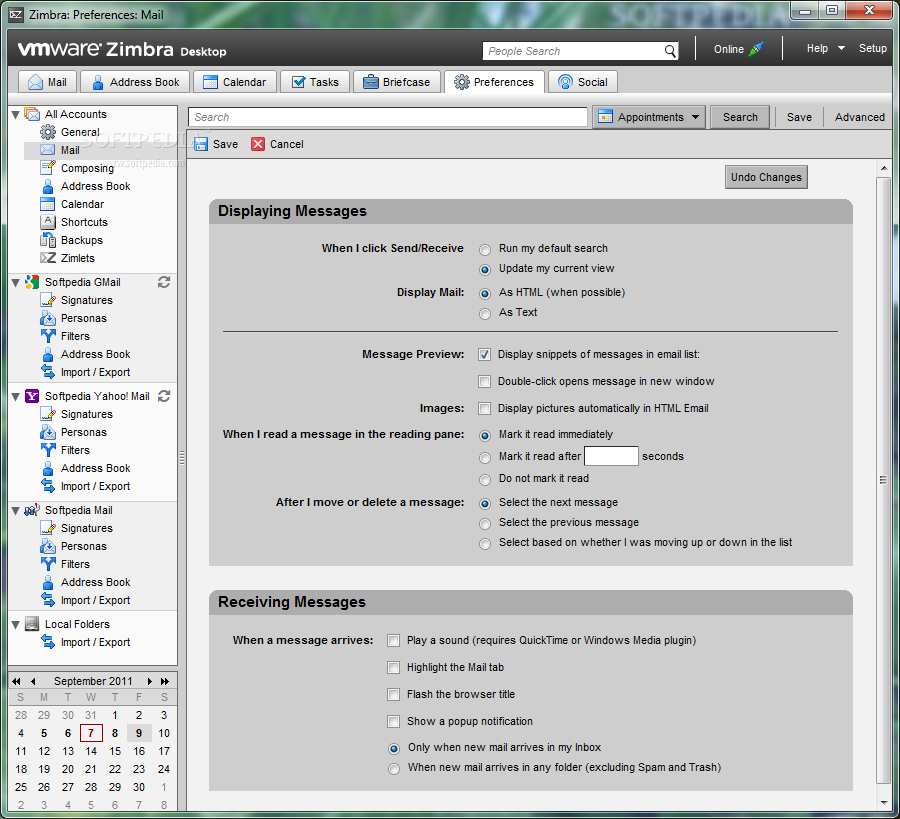Click Personas icon under Softpedia Yahoo! Mail
The width and height of the screenshot is (900, 819).
tap(48, 432)
